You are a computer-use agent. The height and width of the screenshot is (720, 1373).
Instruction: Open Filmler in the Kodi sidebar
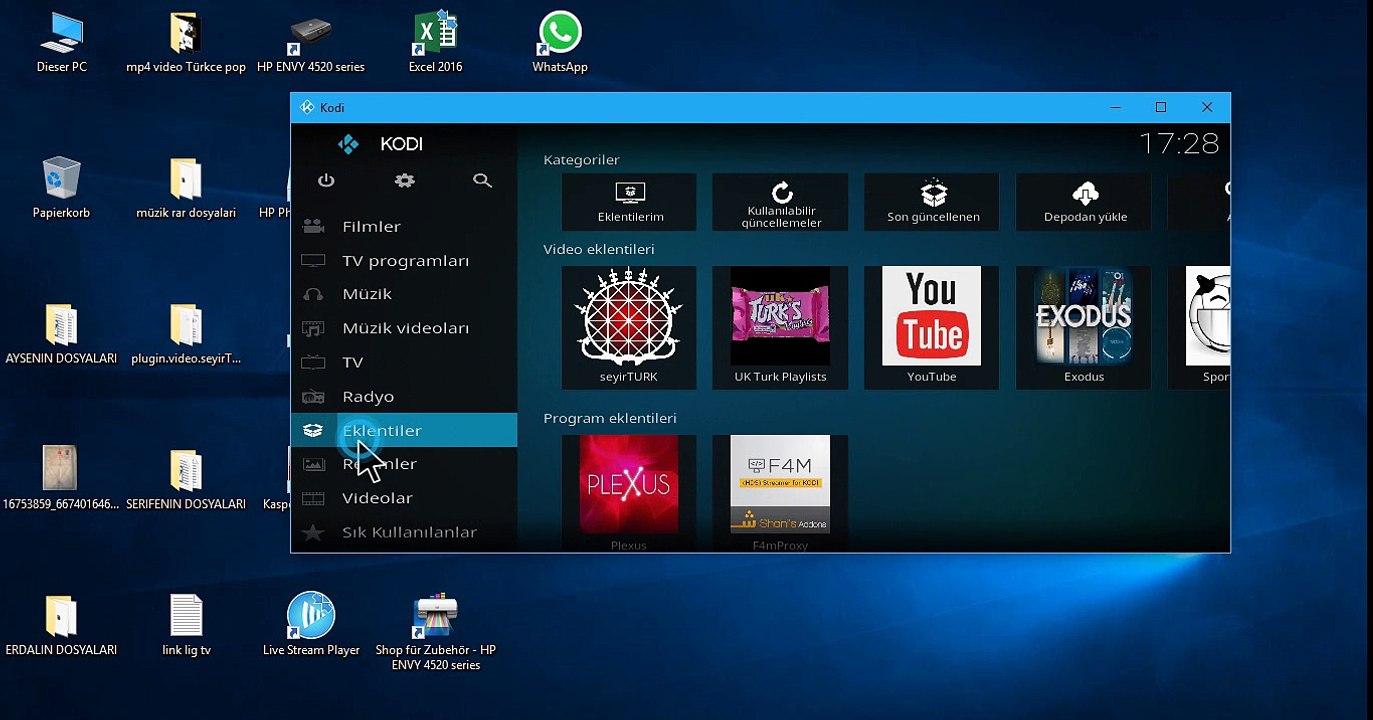(x=404, y=227)
